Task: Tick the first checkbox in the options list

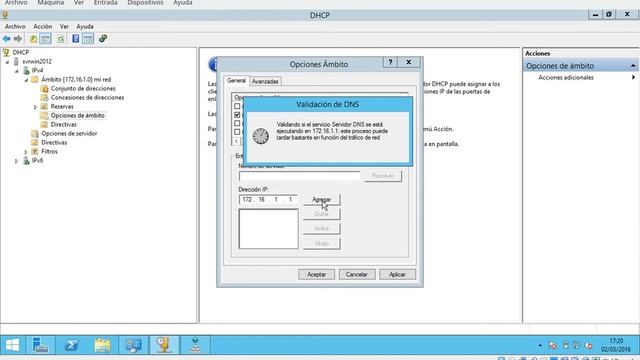Action: (237, 106)
